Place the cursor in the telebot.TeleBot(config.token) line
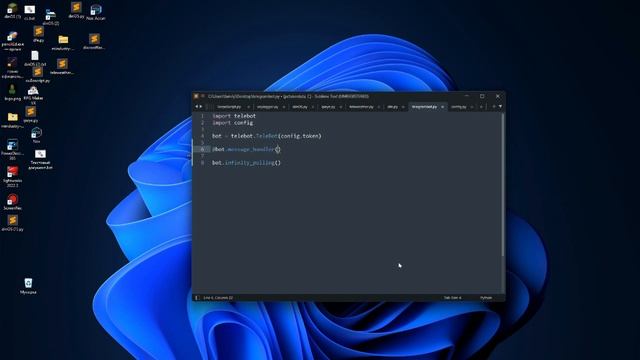 coord(267,136)
